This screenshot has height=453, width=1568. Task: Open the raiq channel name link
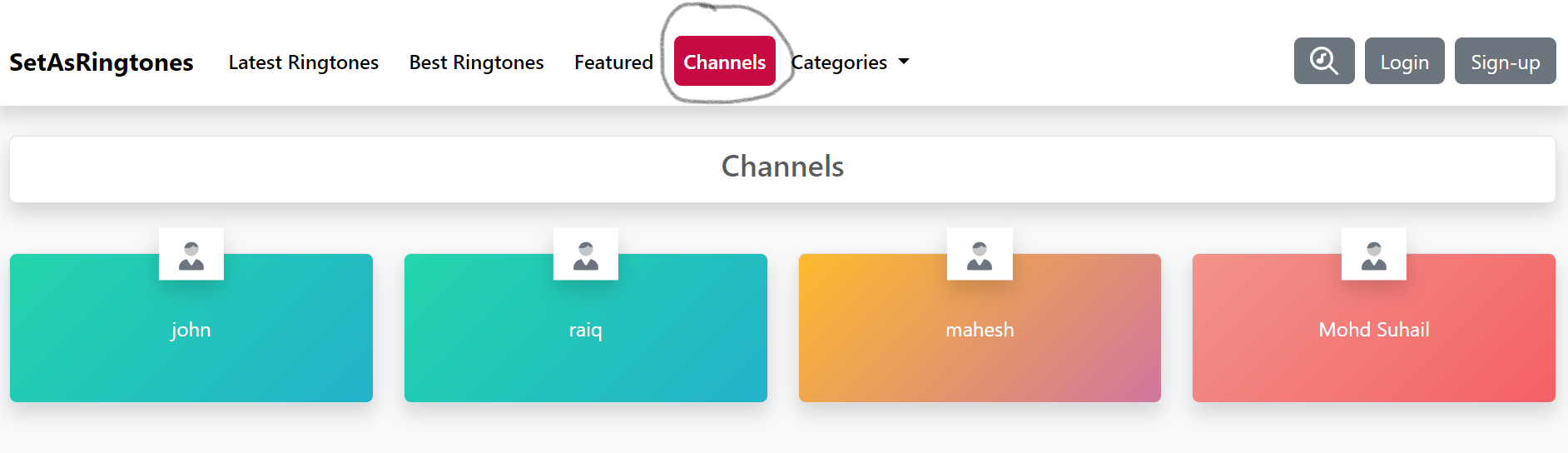(x=585, y=330)
